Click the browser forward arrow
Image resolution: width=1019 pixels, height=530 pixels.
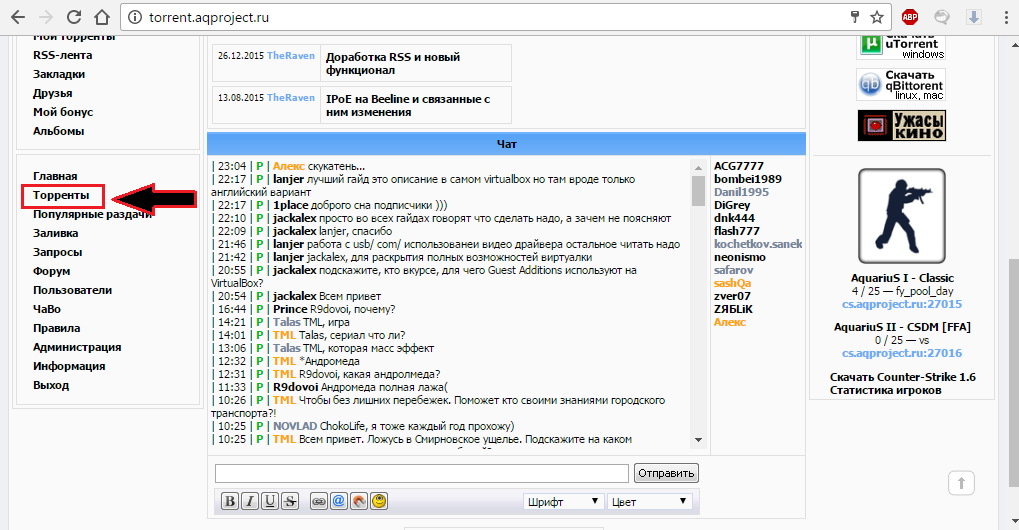click(46, 18)
